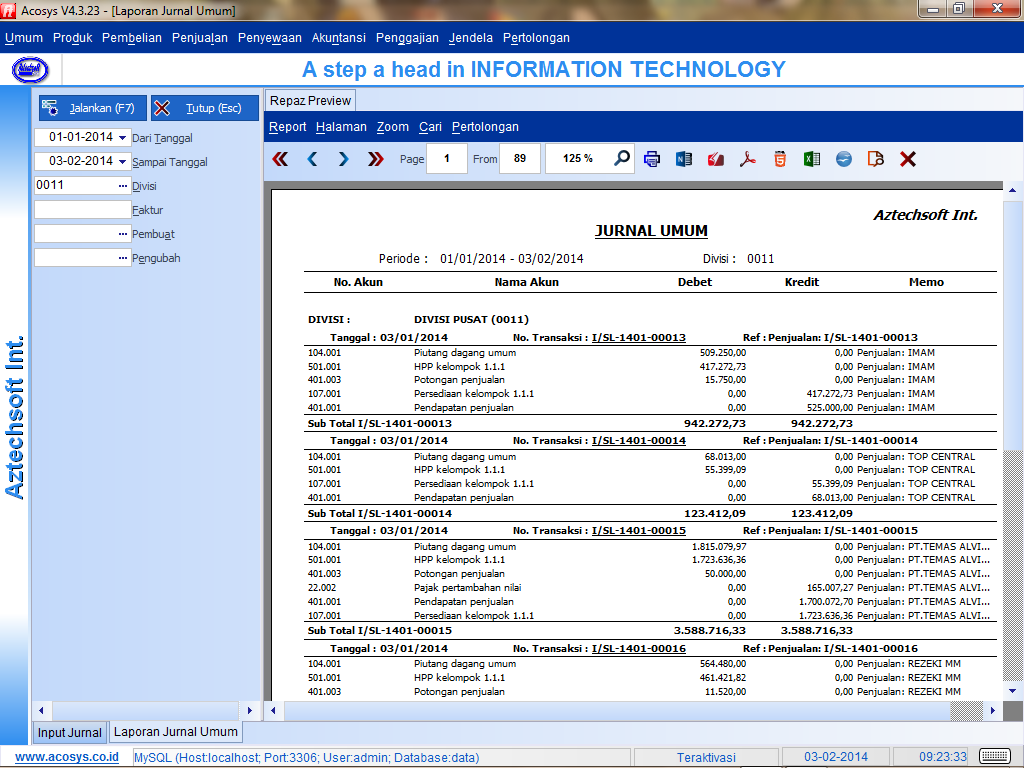Open transaction link I/SL-1401-00015
Screen dimensions: 1024x768
tap(639, 531)
